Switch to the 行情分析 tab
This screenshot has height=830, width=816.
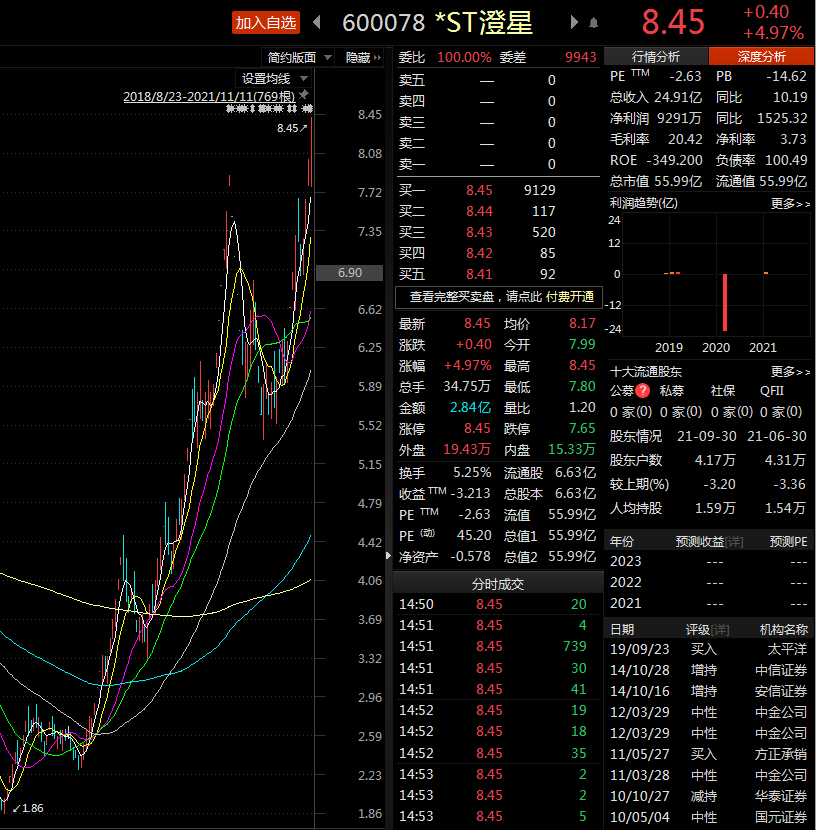(x=656, y=56)
